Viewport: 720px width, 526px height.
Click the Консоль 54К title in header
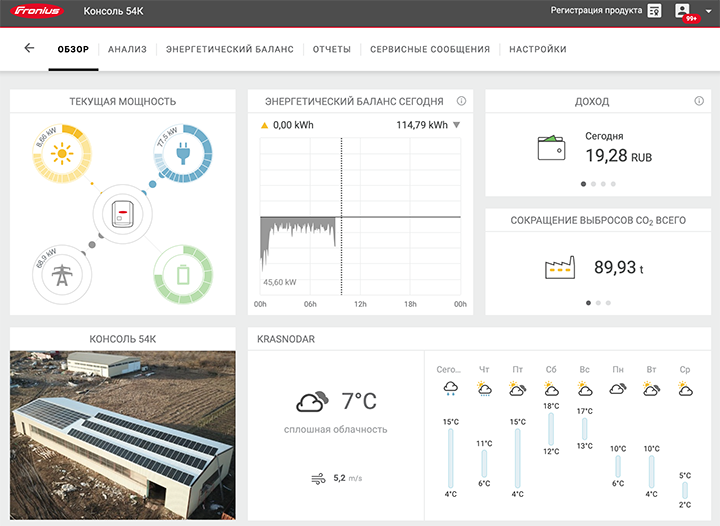point(113,11)
